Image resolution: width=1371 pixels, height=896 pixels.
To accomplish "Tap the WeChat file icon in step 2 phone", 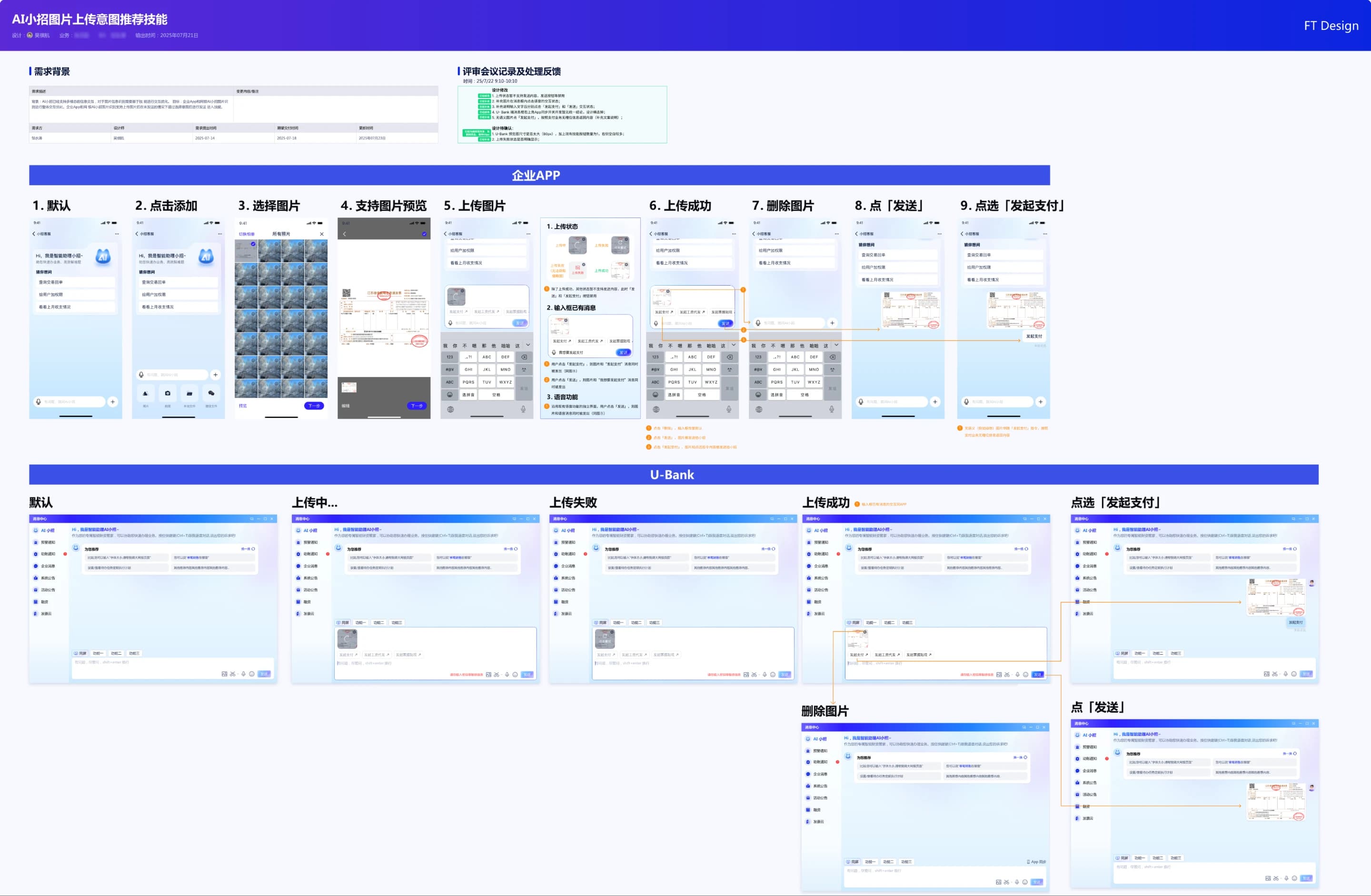I will point(211,394).
